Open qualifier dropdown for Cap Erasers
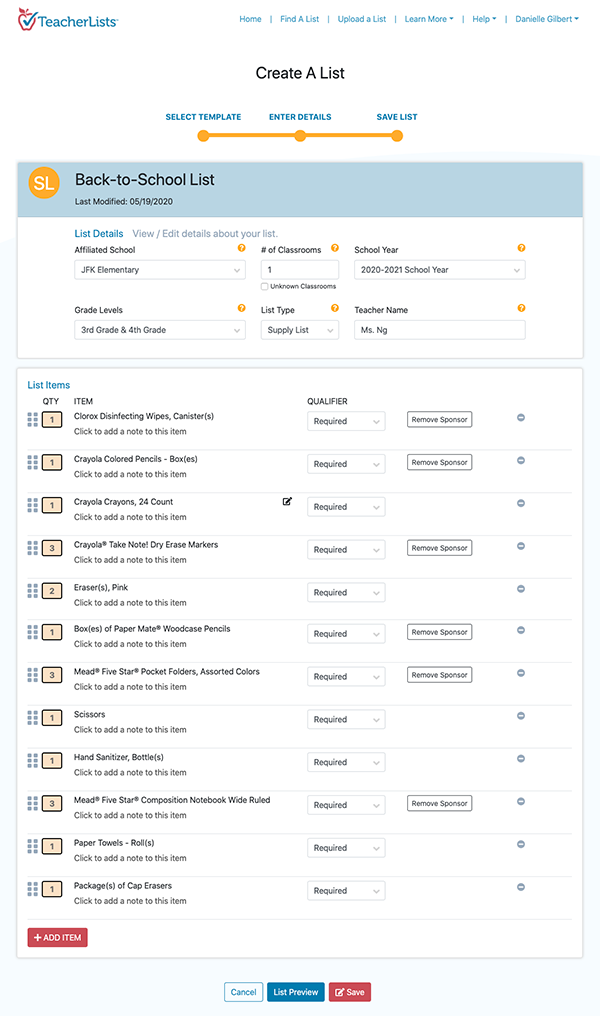 tap(346, 890)
